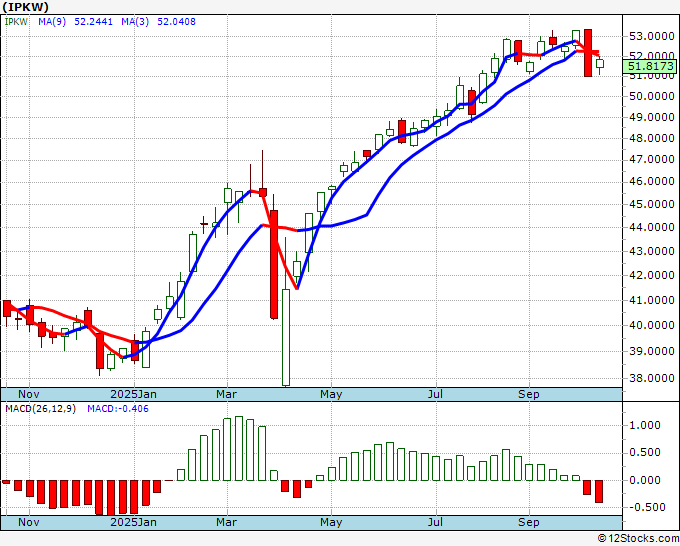Click the MA(9) value 52.2441
Screen dimensions: 680x546
pyautogui.click(x=93, y=21)
